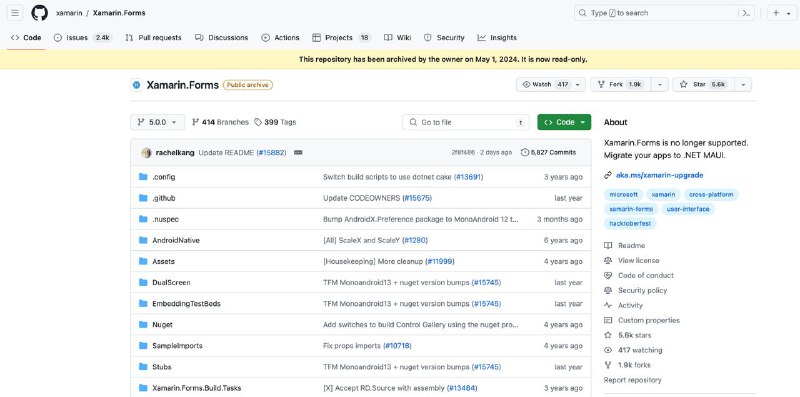The image size is (800, 397).
Task: View the 5,827 Commits history
Action: point(548,153)
